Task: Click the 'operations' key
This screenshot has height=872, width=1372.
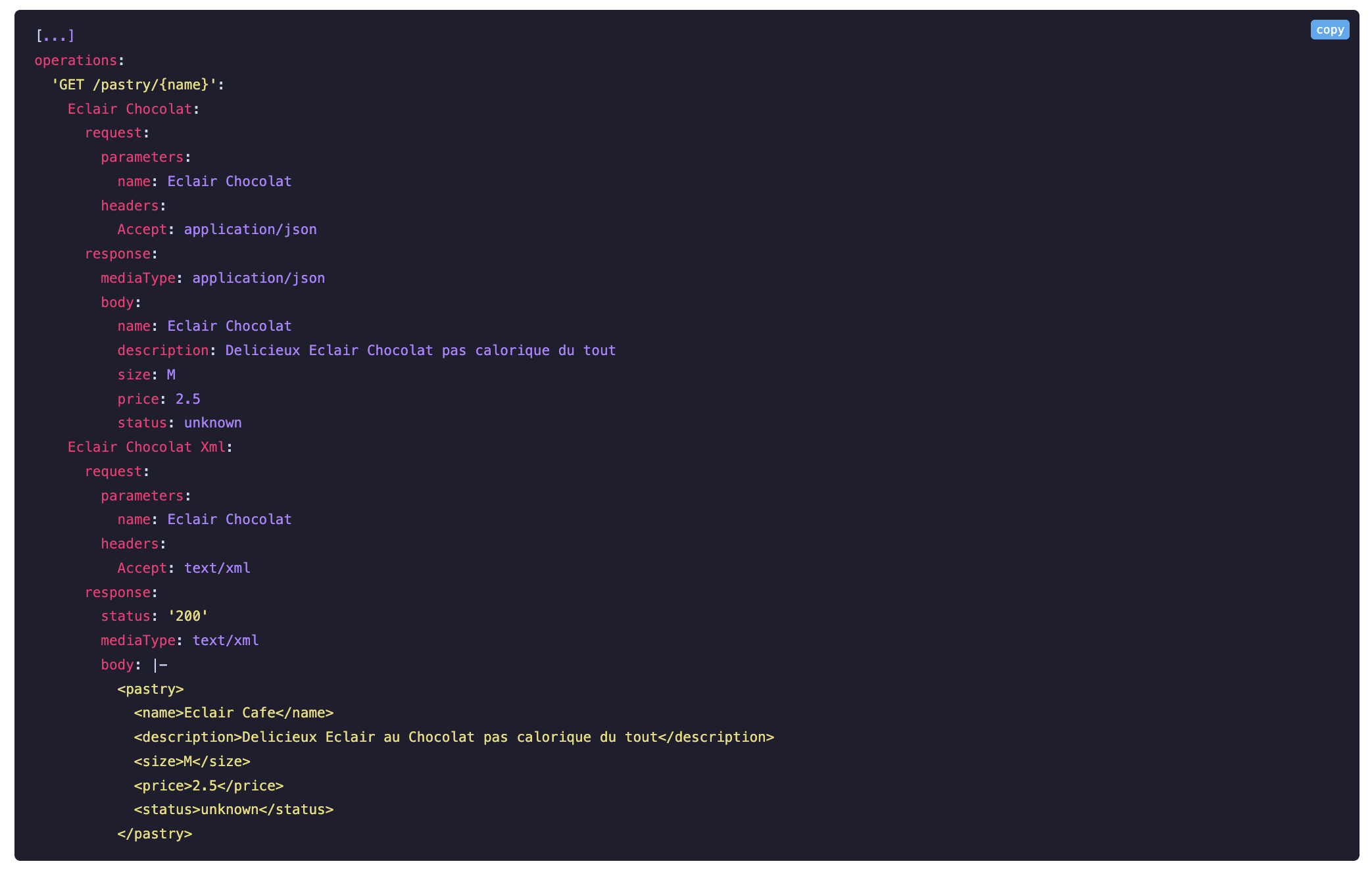Action: [x=76, y=61]
